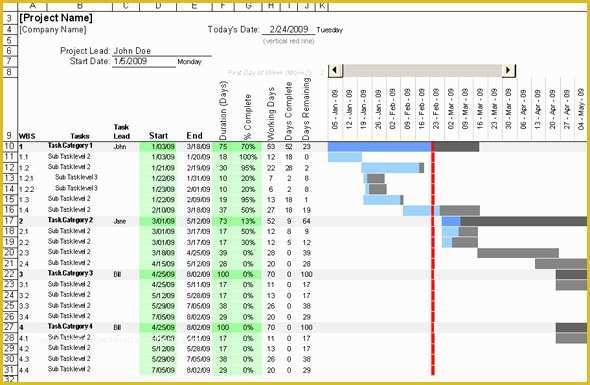Click the gray Gantt bar in row 20
Viewport: 590px width, 385px height.
pos(518,253)
